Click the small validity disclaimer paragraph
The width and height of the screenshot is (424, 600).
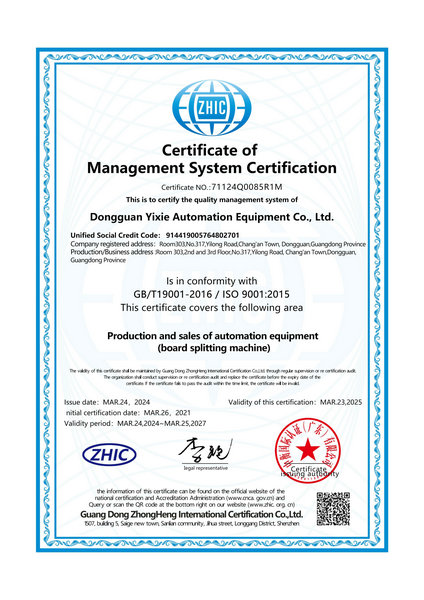212,377
